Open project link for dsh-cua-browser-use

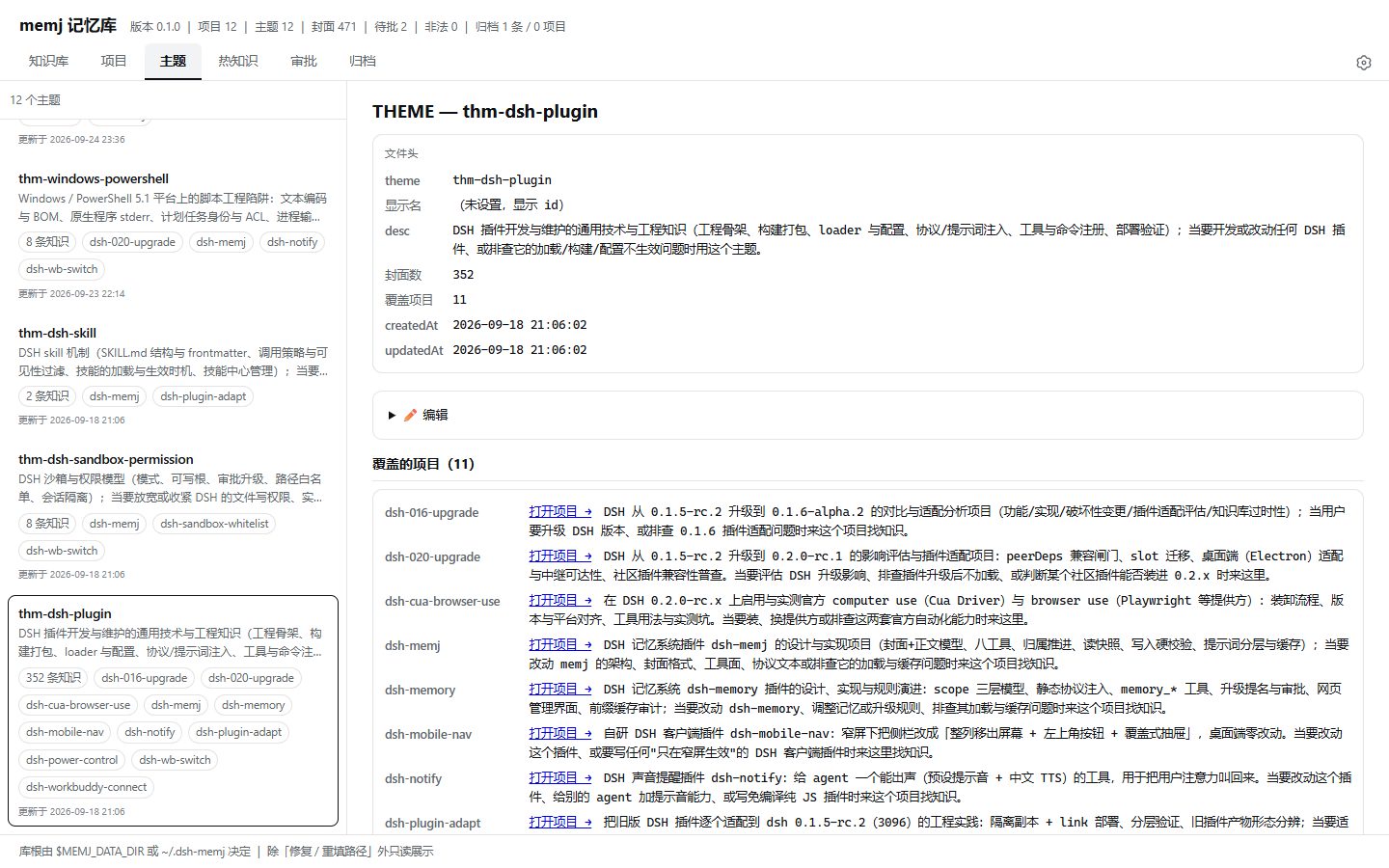[x=560, y=600]
